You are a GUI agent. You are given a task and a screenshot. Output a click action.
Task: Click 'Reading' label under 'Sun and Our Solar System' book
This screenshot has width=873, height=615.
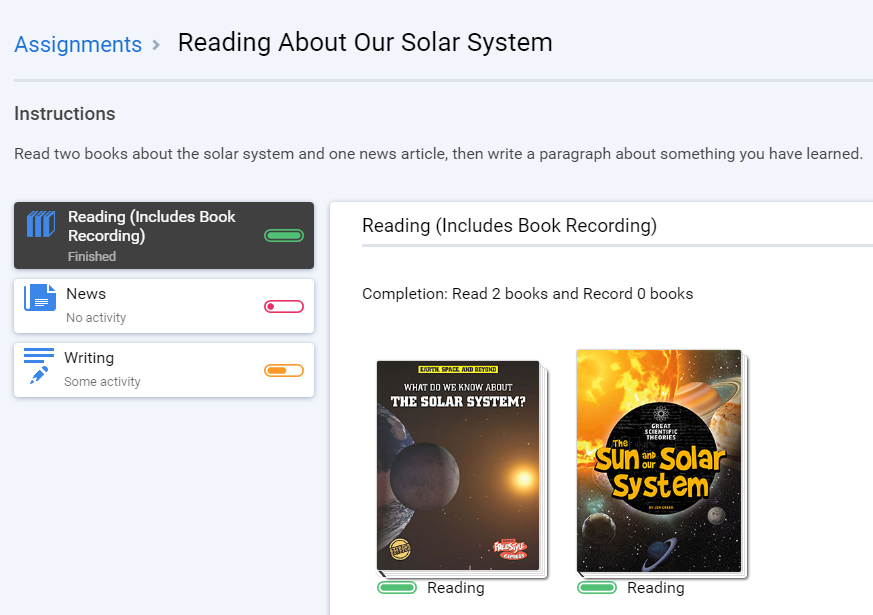(655, 588)
